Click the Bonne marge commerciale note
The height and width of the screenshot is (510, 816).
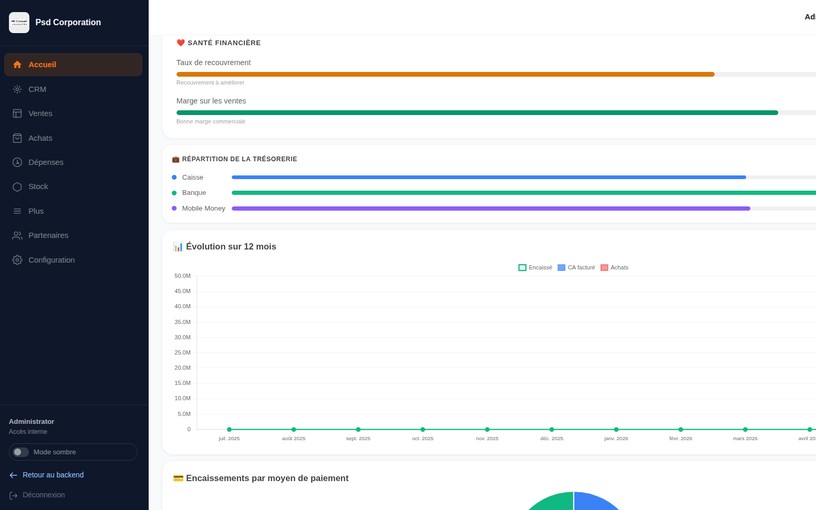[211, 122]
